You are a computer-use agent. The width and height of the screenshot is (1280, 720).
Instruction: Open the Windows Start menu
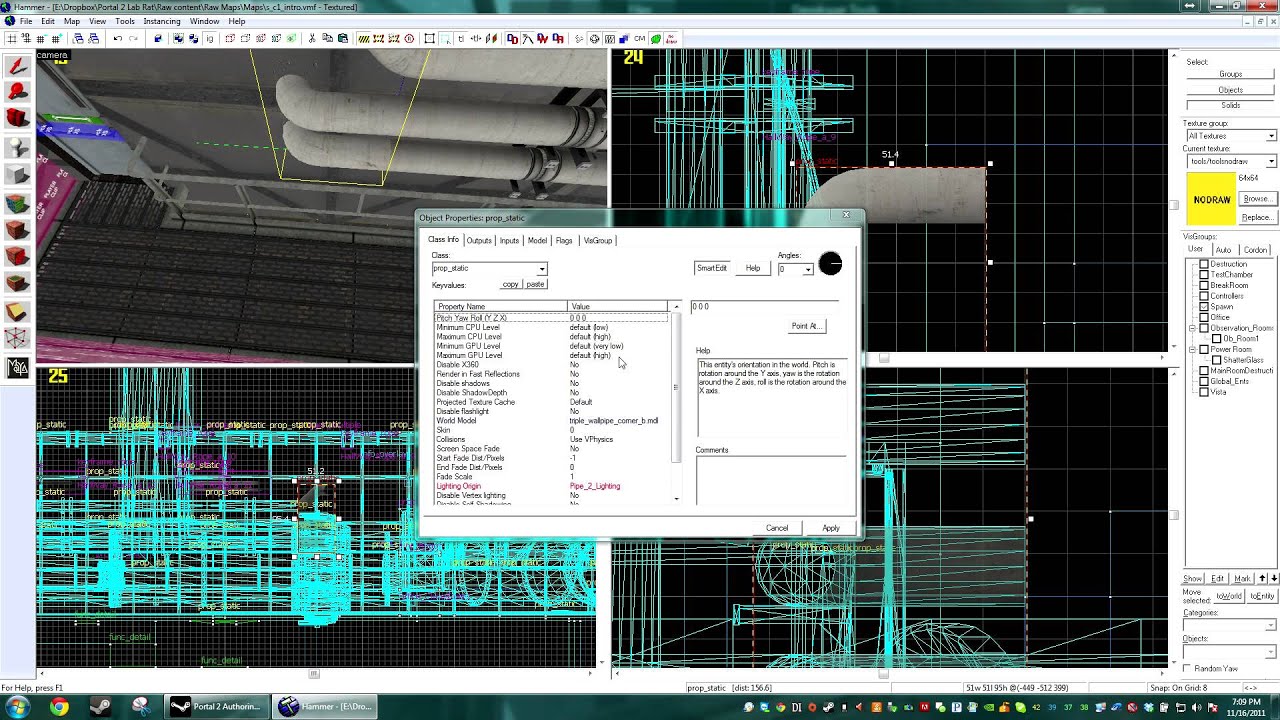click(x=17, y=707)
